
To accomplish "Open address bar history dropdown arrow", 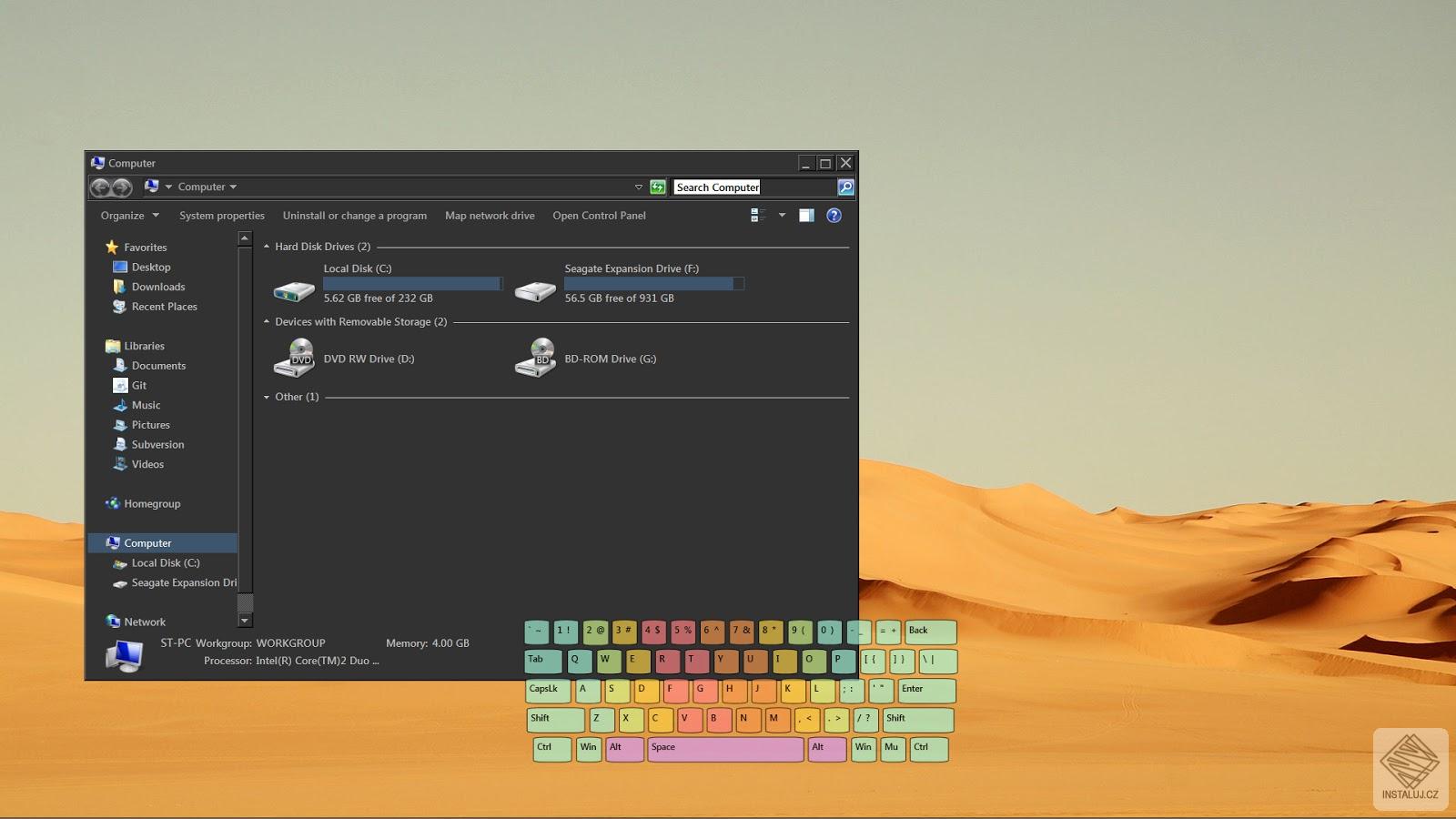I will pos(638,187).
